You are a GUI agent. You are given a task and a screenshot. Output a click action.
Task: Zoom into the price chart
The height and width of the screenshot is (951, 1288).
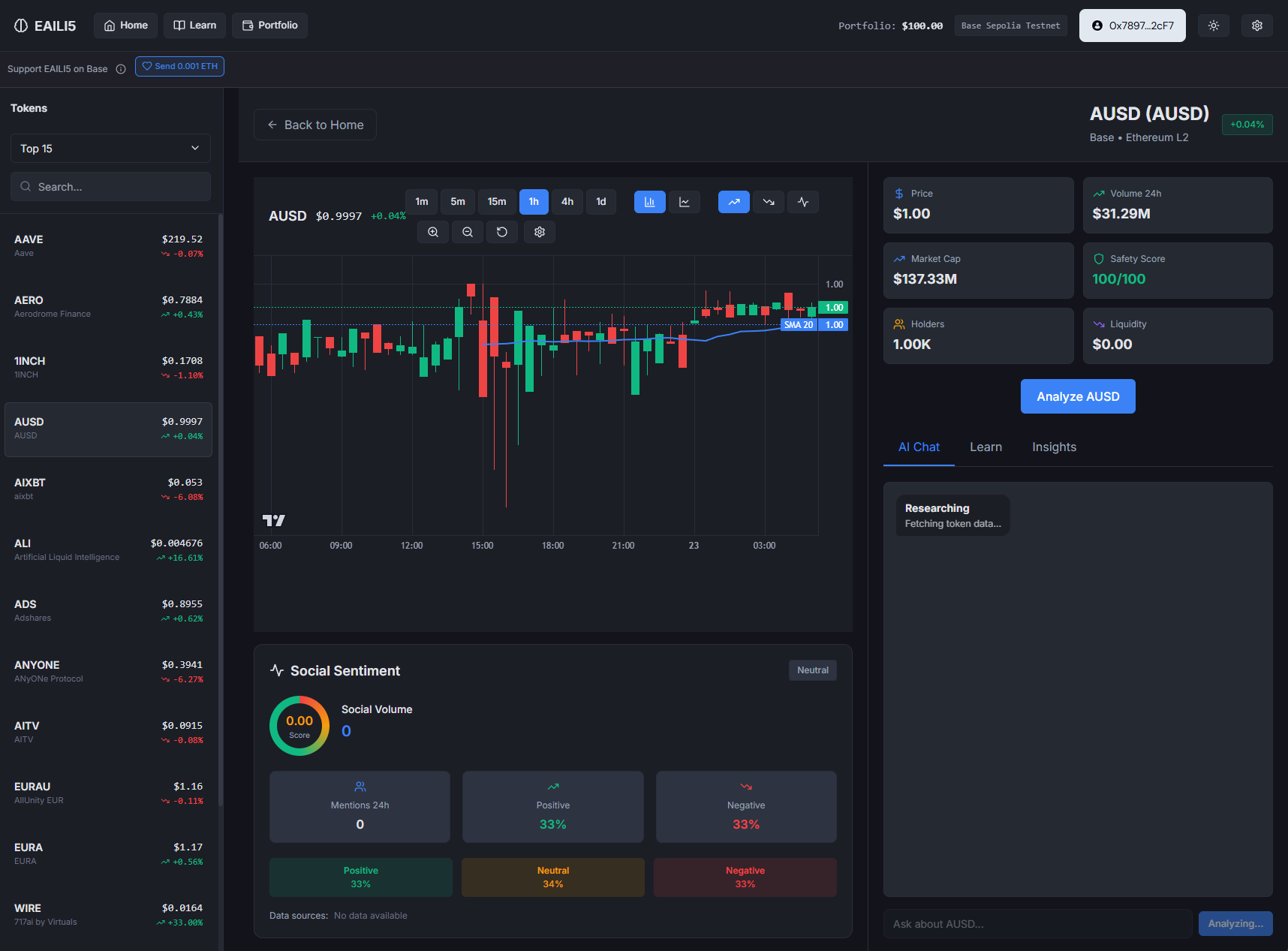[x=433, y=232]
